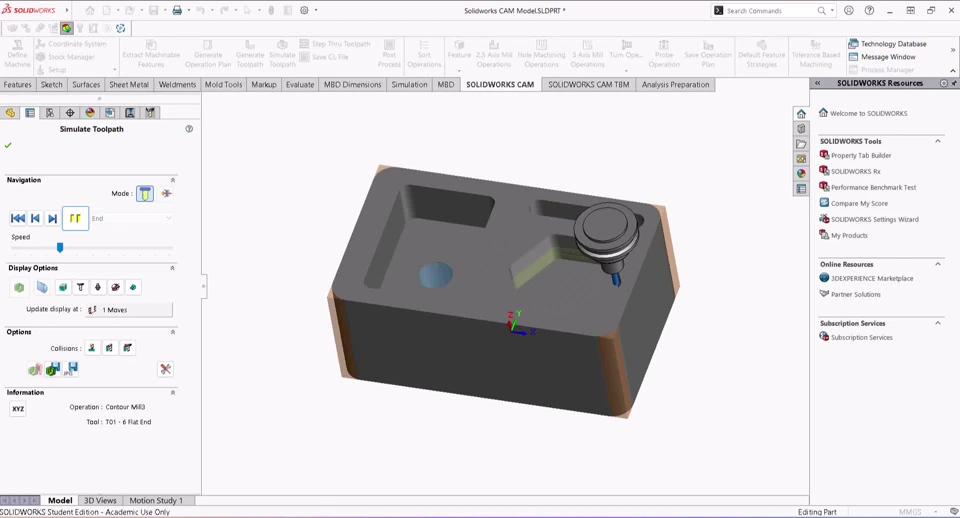Collapse the Navigation section
This screenshot has width=960, height=518.
click(173, 180)
